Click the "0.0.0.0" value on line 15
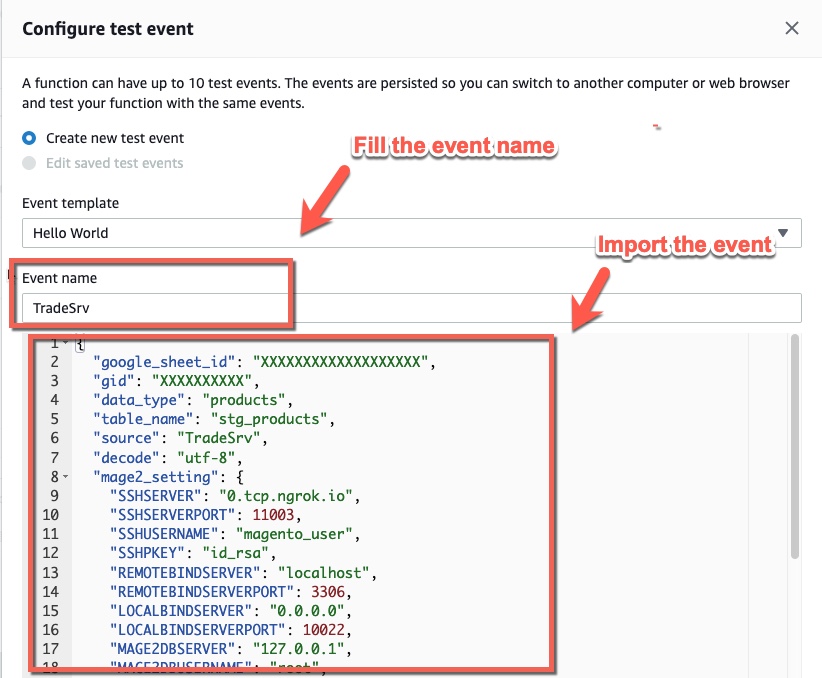 coord(307,610)
